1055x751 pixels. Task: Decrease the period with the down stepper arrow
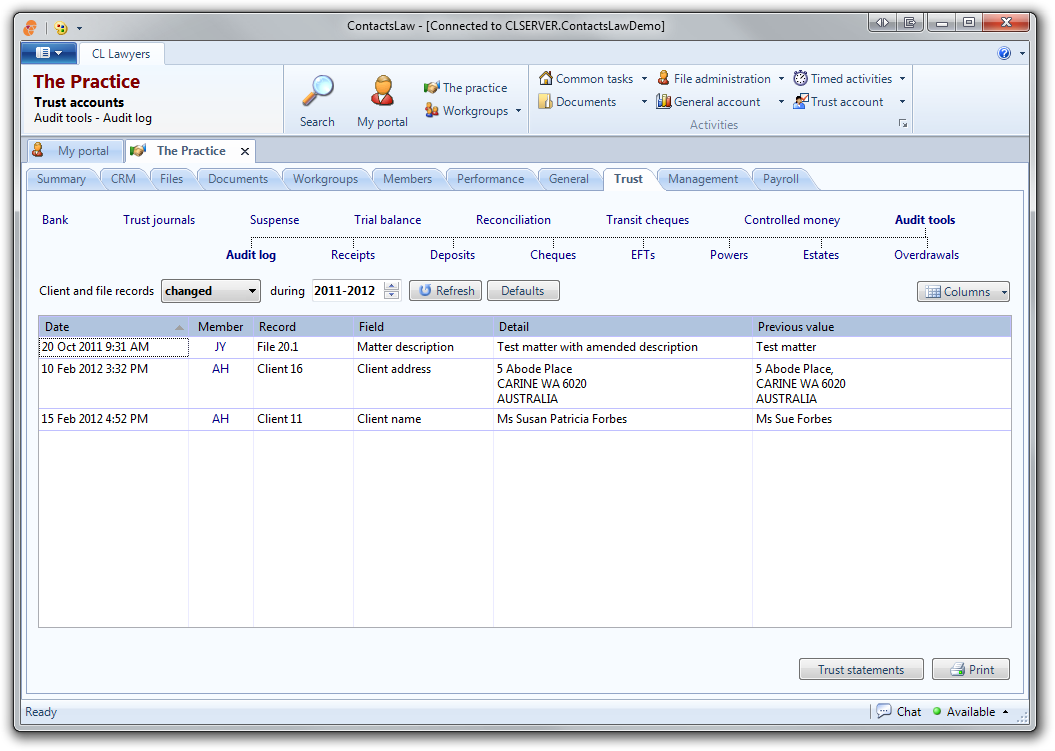392,296
